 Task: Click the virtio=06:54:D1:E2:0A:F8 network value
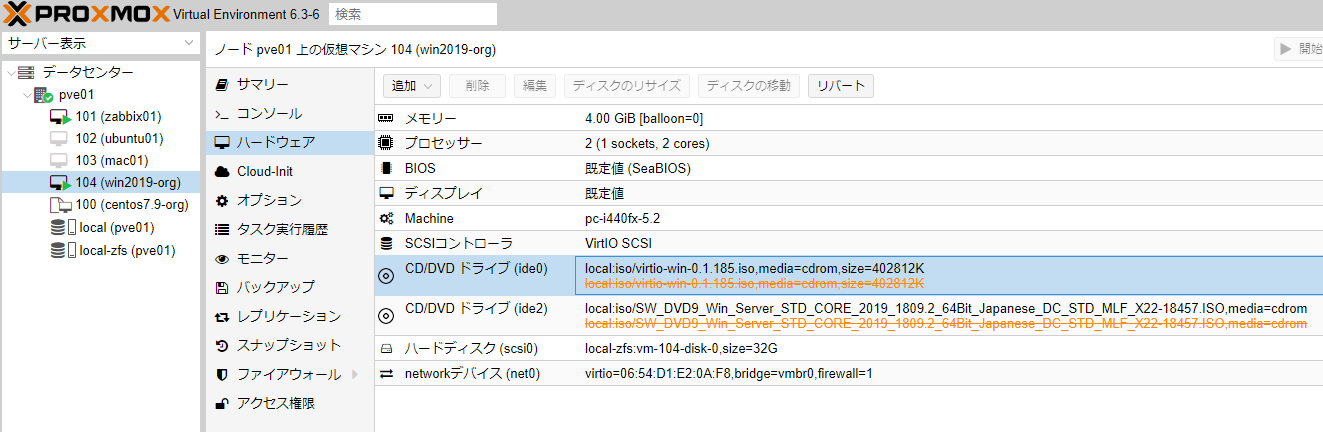coord(729,374)
